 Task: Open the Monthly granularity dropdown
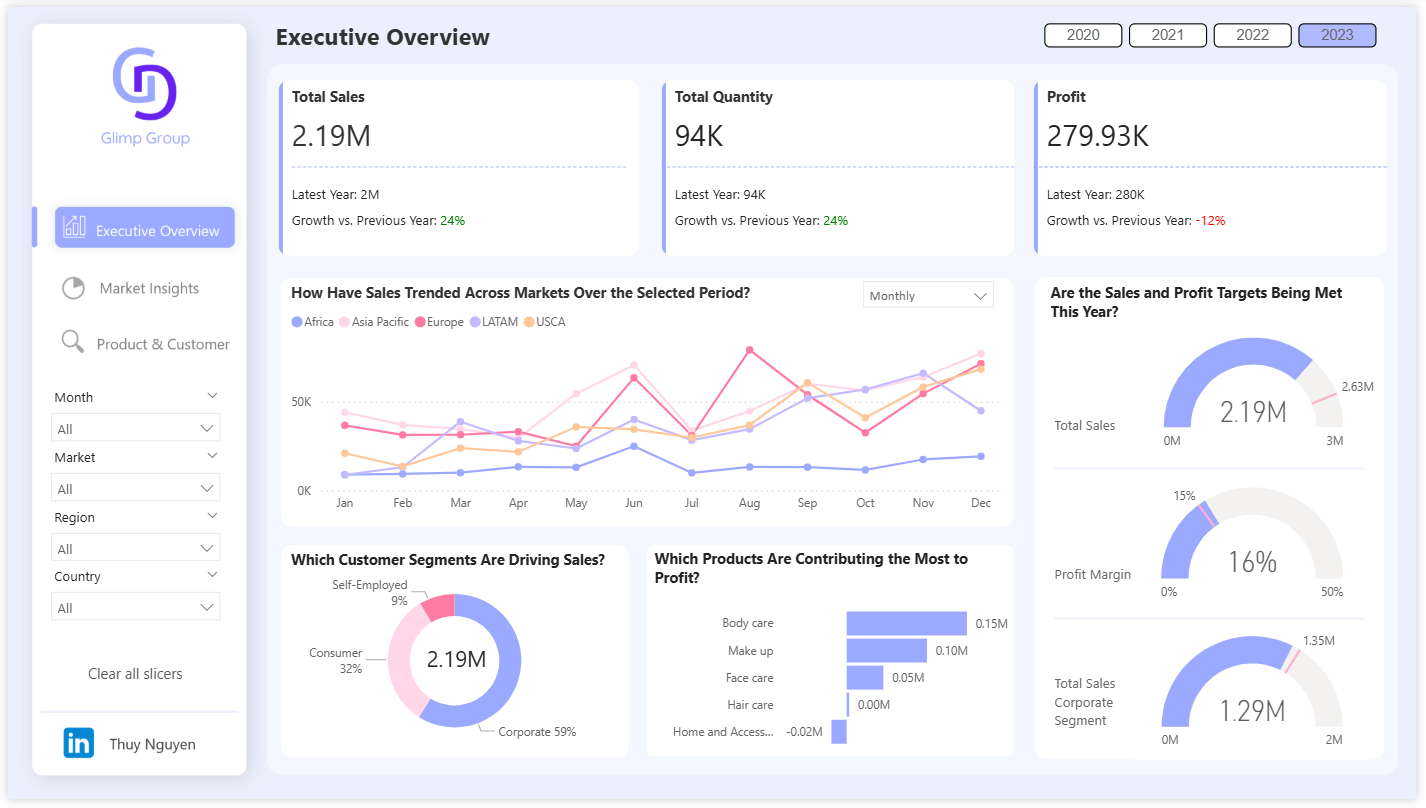point(928,295)
